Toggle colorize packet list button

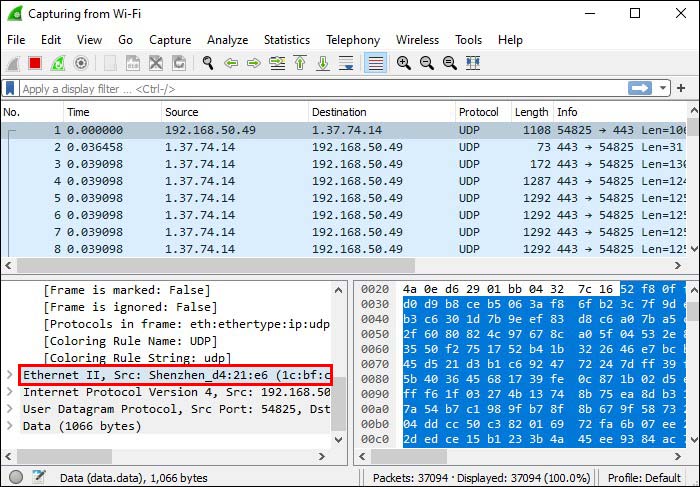[375, 63]
